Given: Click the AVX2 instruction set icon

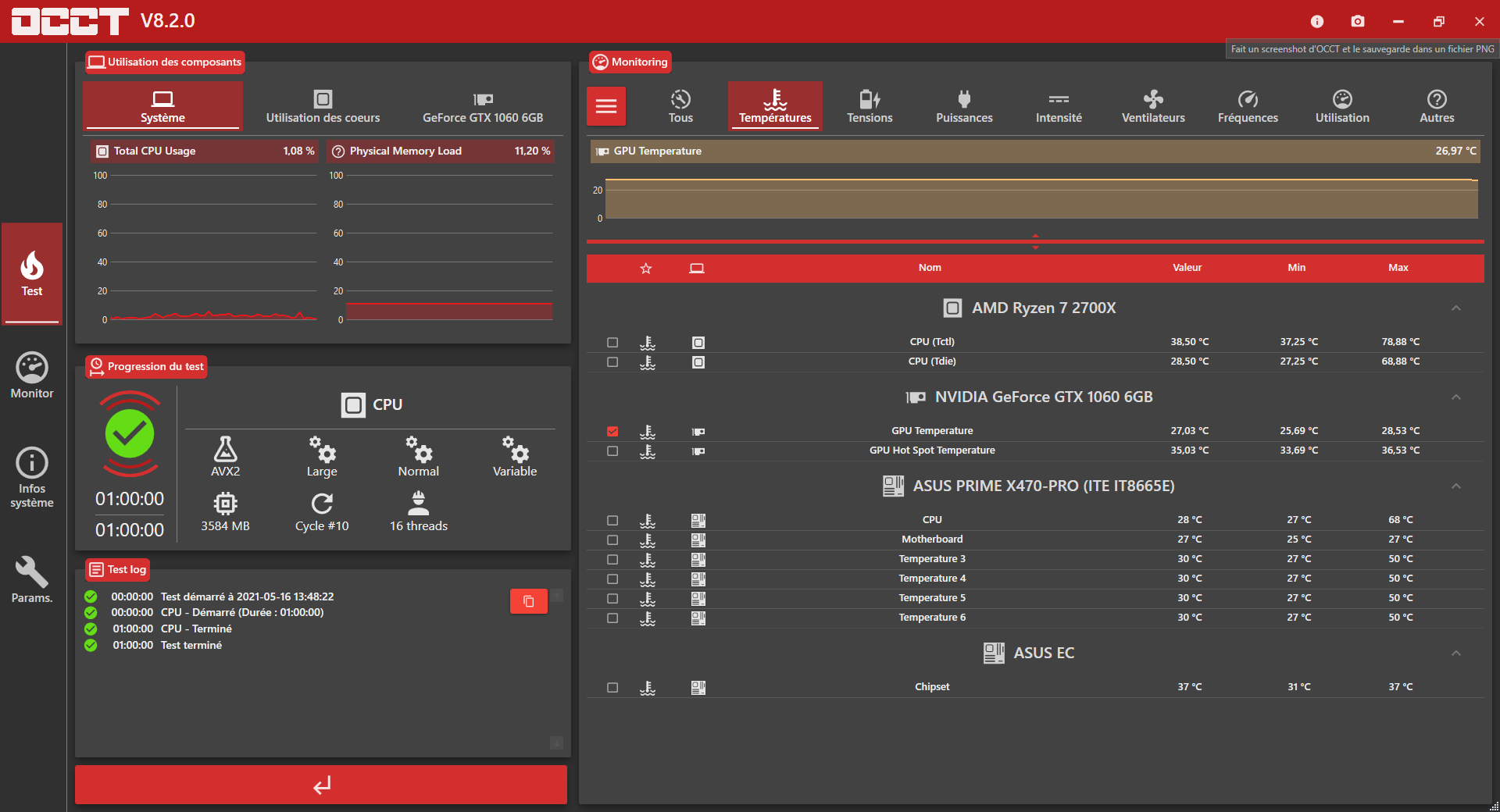Looking at the screenshot, I should pyautogui.click(x=225, y=449).
